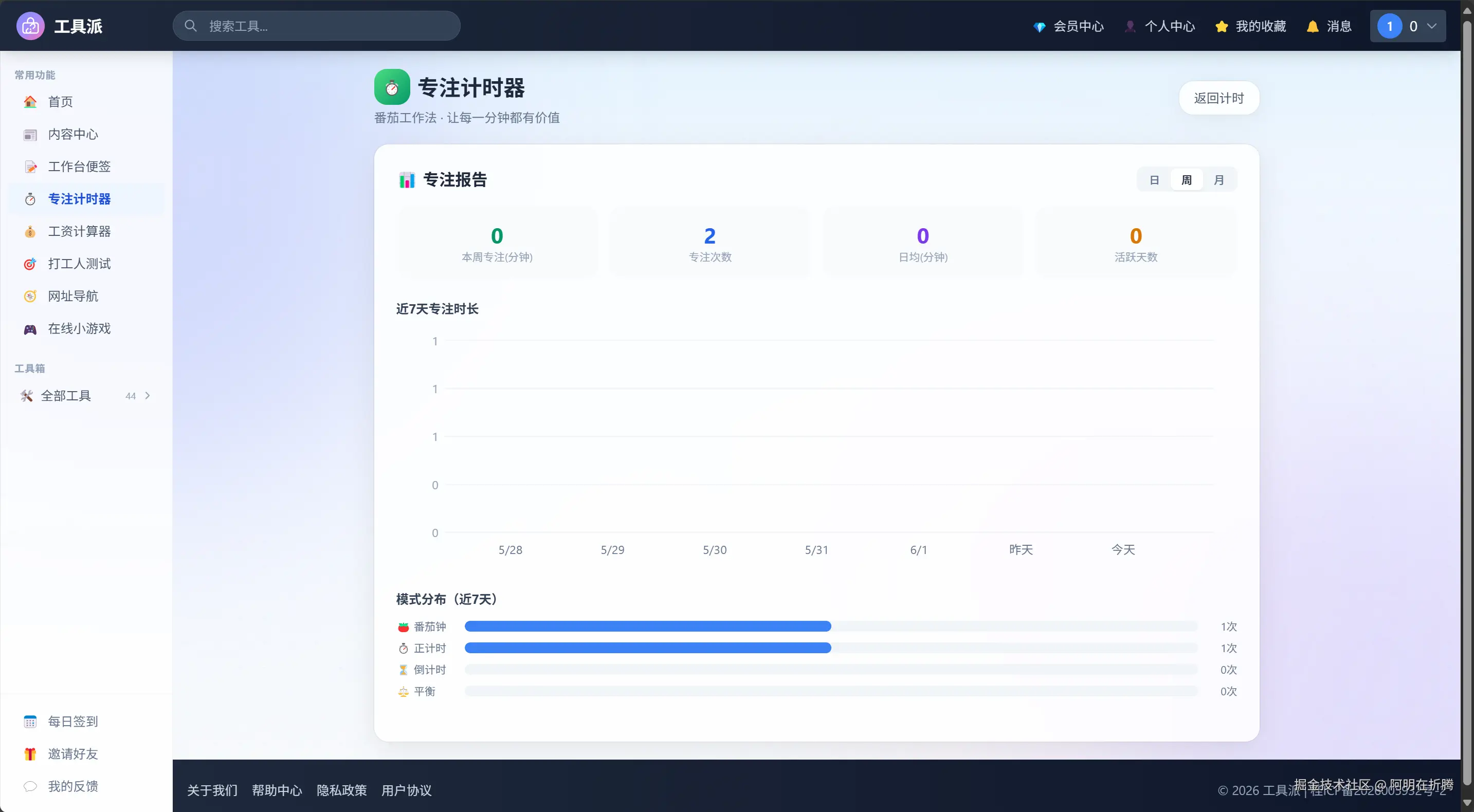Click the 工资计算器 money bag icon
The image size is (1474, 812).
click(x=30, y=232)
